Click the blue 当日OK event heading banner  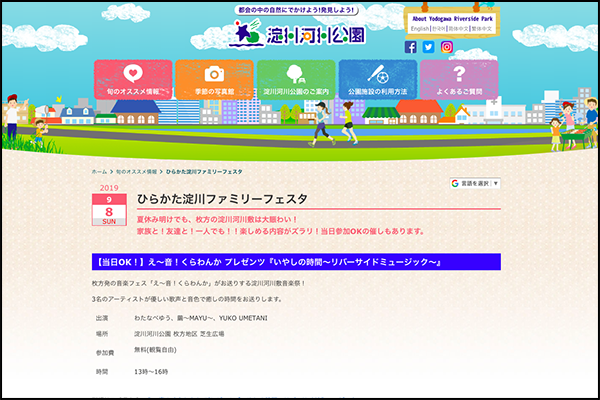(x=294, y=262)
